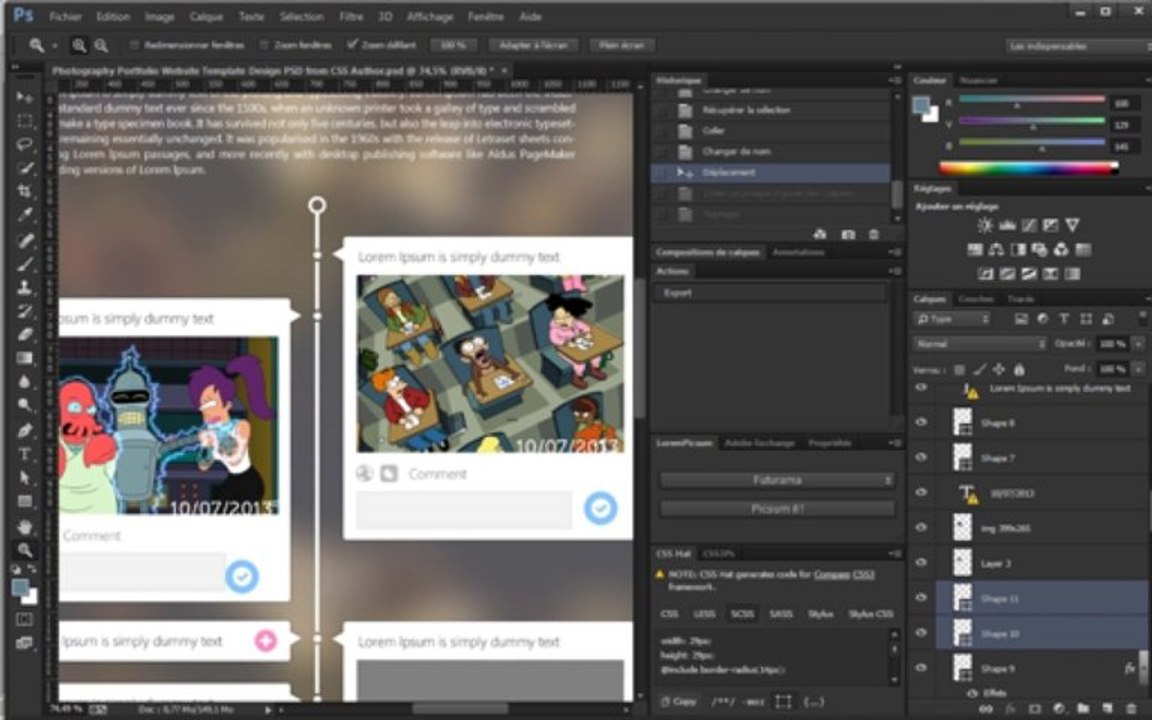Select the Clone Stamp tool
This screenshot has width=1152, height=720.
click(24, 287)
